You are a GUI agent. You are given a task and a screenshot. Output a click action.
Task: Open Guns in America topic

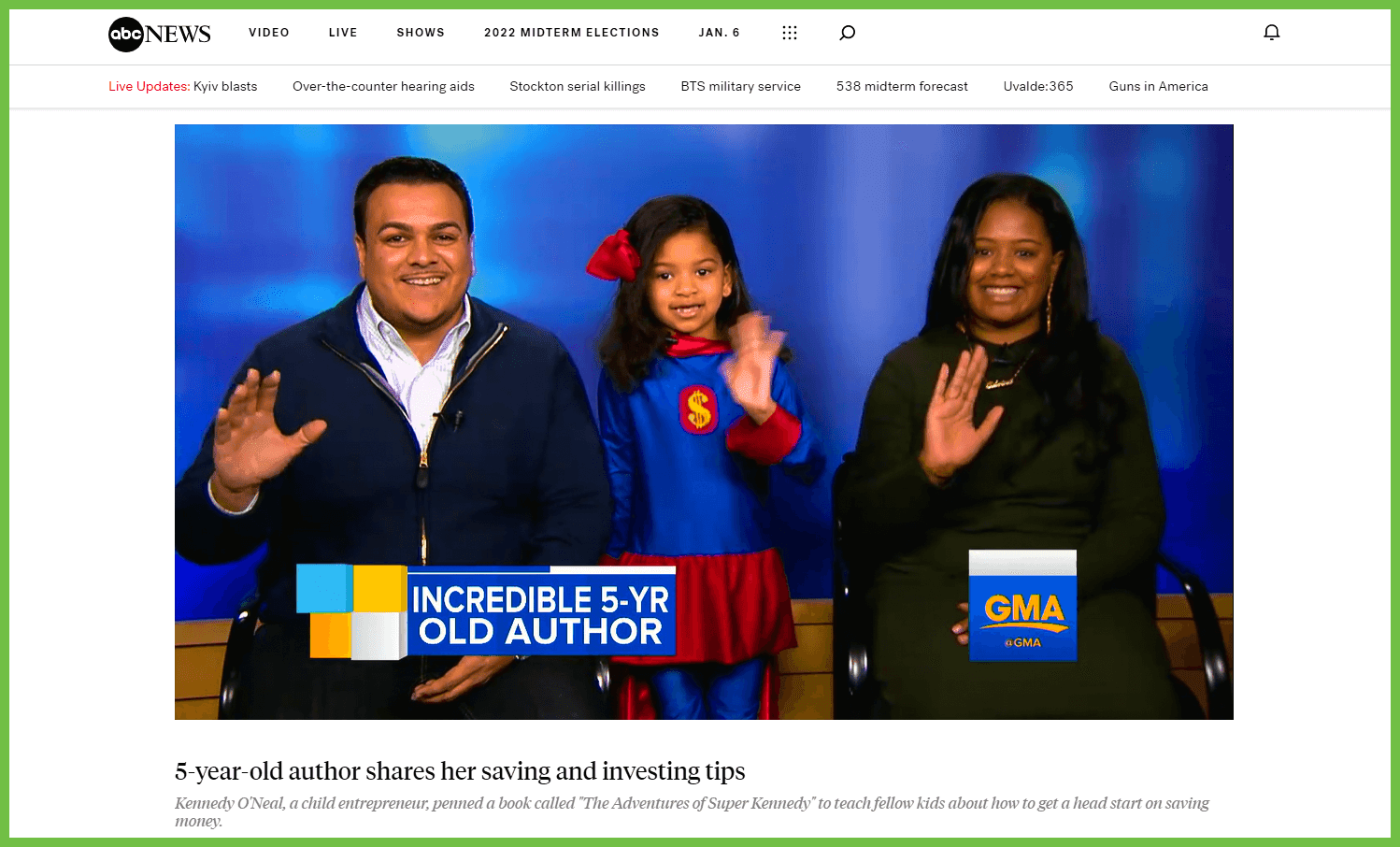click(x=1159, y=86)
